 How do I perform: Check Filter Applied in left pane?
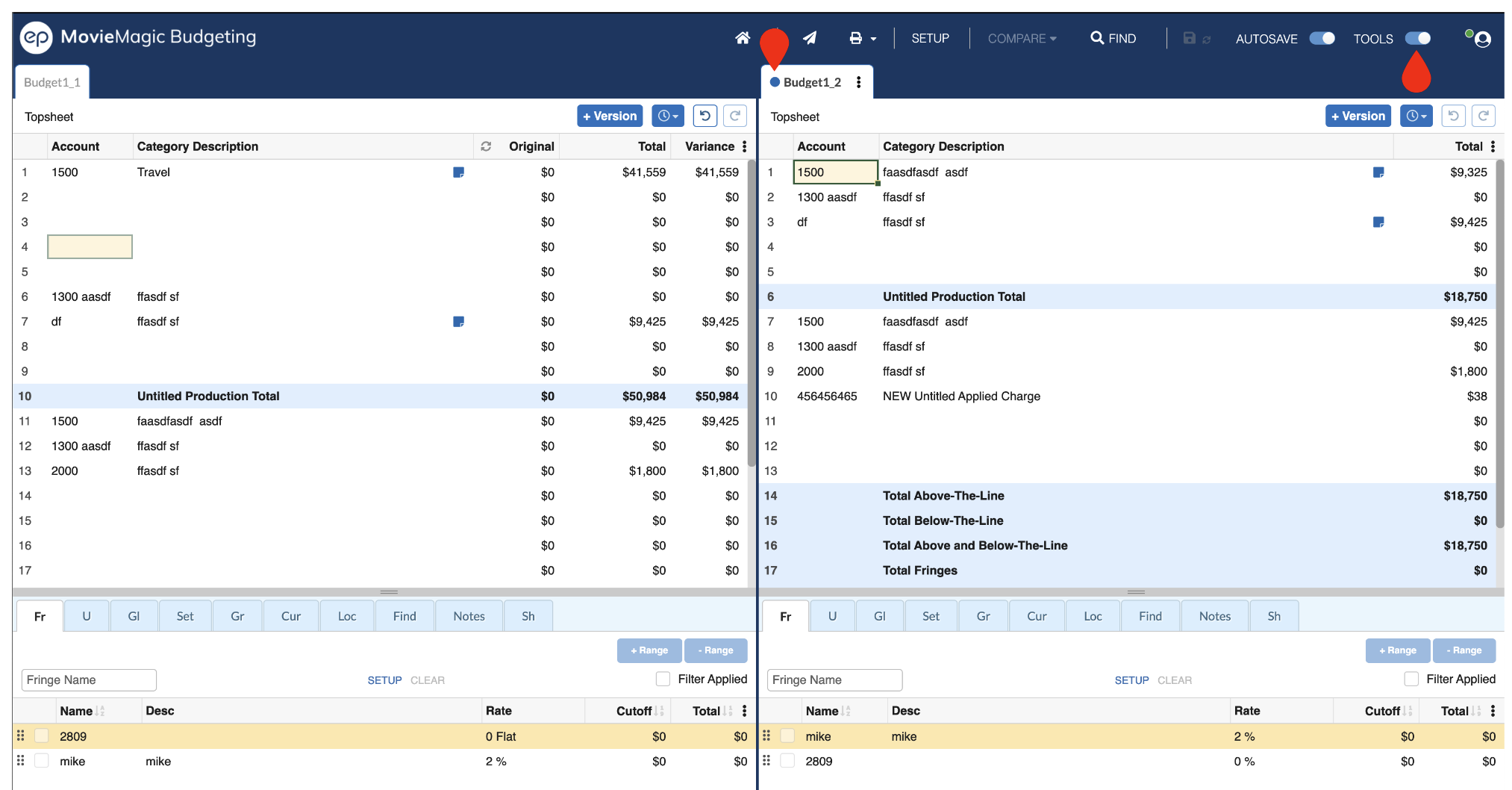click(663, 679)
